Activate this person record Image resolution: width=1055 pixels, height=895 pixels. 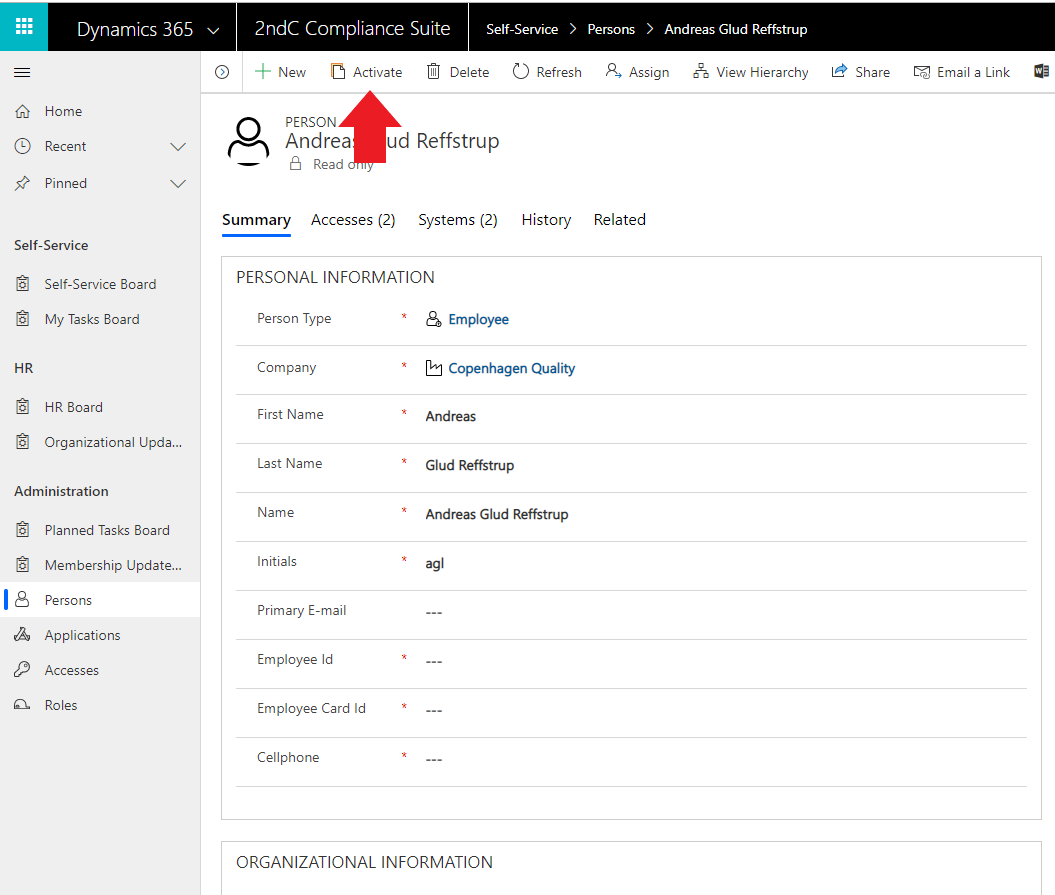(x=366, y=72)
